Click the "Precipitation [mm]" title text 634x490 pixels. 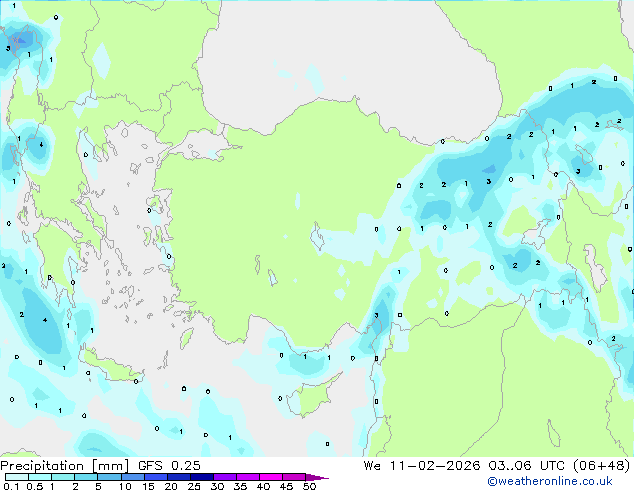65,466
